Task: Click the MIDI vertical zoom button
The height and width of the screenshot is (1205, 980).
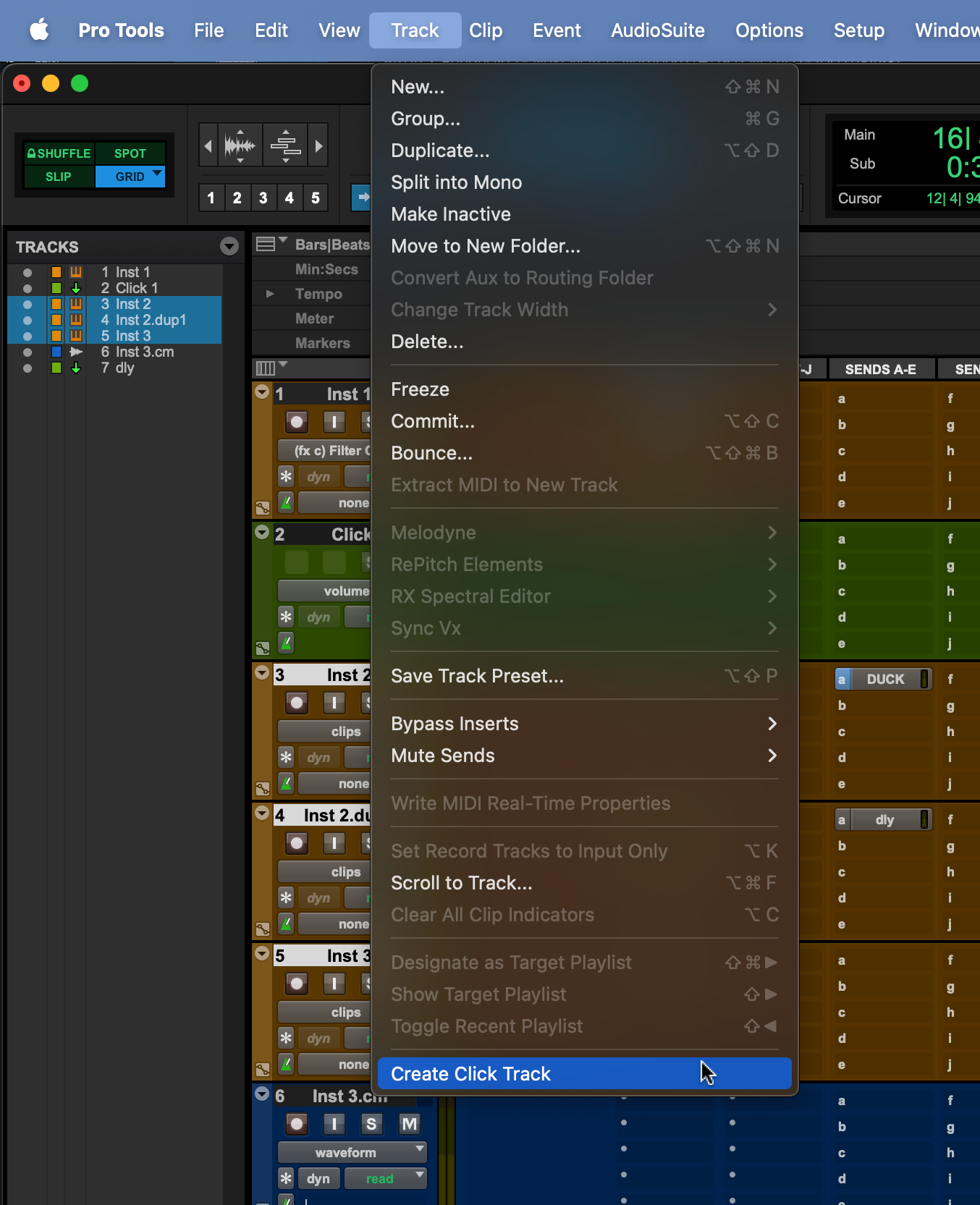Action: pyautogui.click(x=286, y=146)
